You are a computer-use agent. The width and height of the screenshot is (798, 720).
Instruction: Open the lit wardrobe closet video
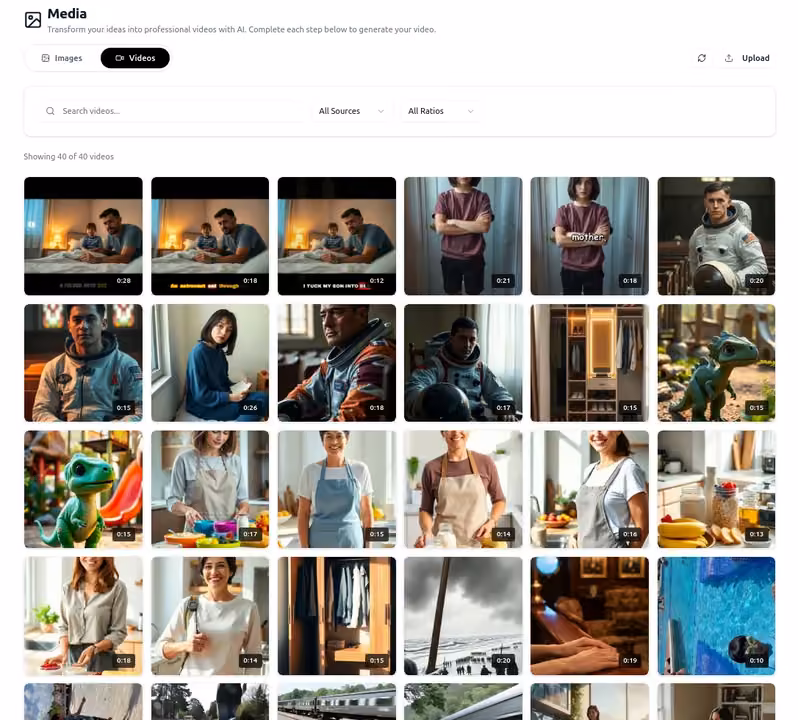coord(590,363)
